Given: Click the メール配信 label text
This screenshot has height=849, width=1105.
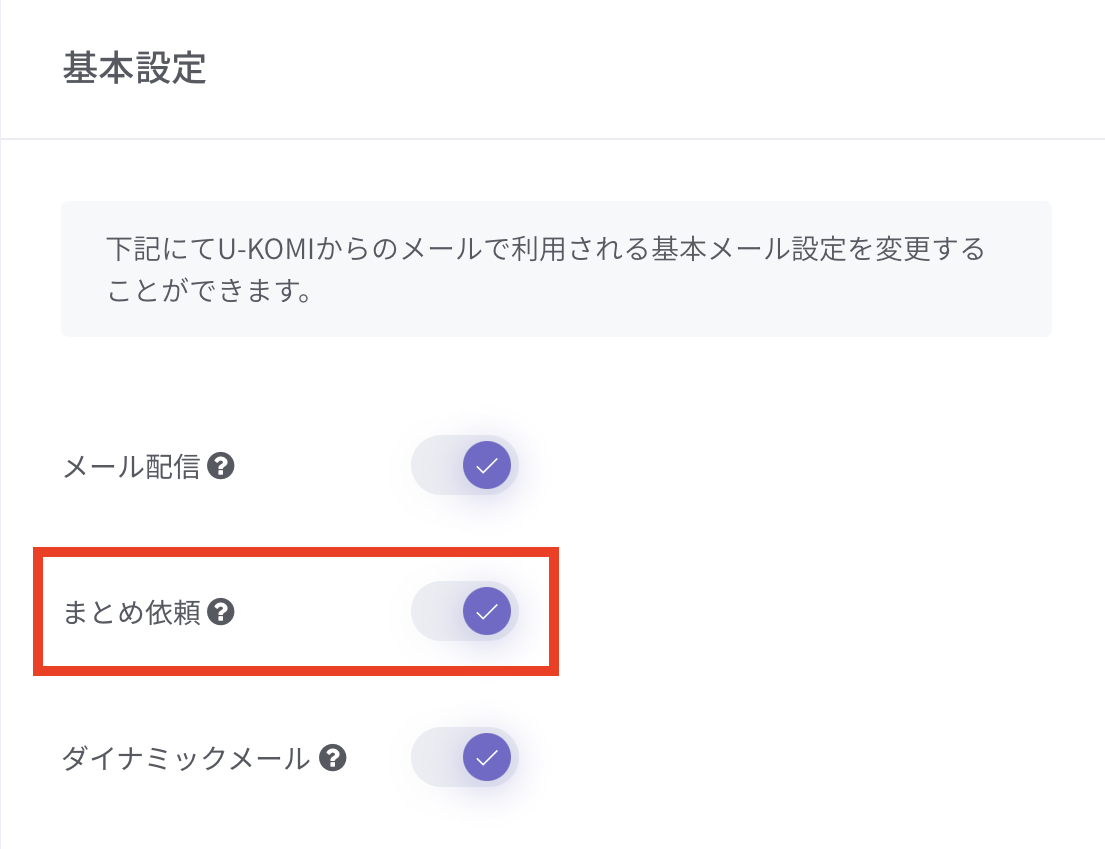Looking at the screenshot, I should (131, 466).
